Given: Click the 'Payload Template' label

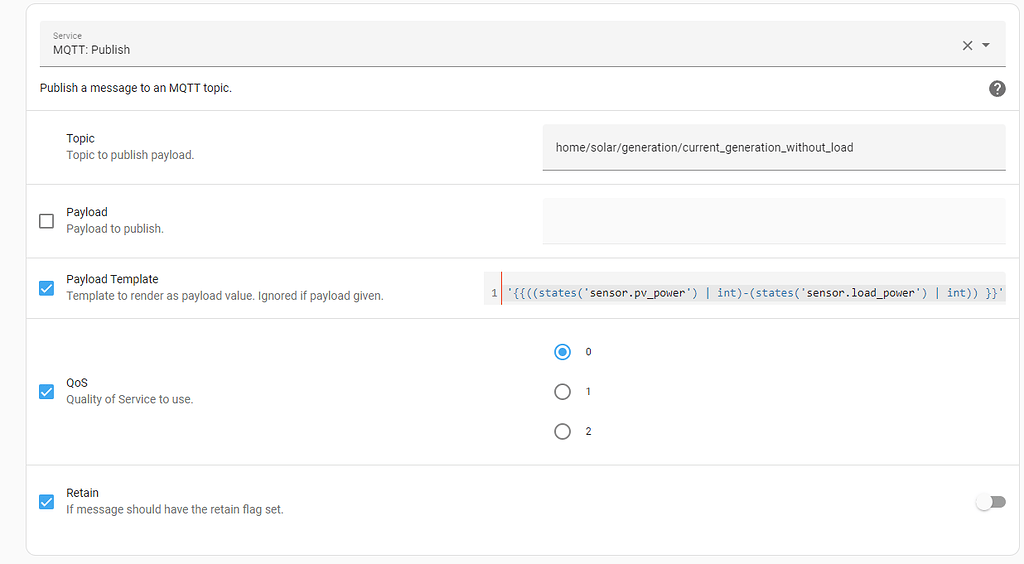Looking at the screenshot, I should (112, 279).
